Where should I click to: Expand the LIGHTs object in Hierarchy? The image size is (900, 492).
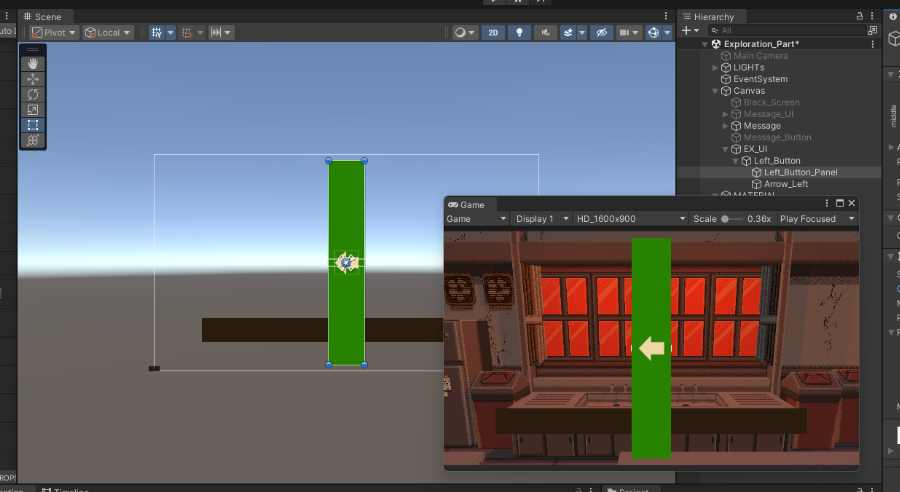(x=715, y=68)
